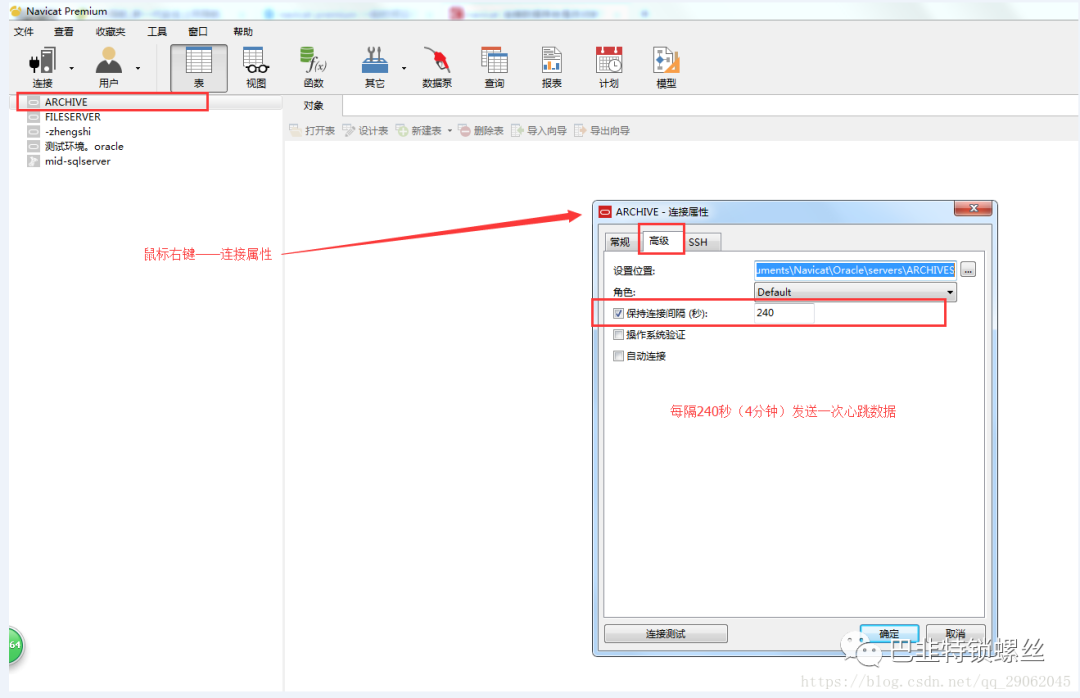This screenshot has width=1080, height=698.
Task: Open the Schedule (计划) toolbar icon
Action: 609,68
